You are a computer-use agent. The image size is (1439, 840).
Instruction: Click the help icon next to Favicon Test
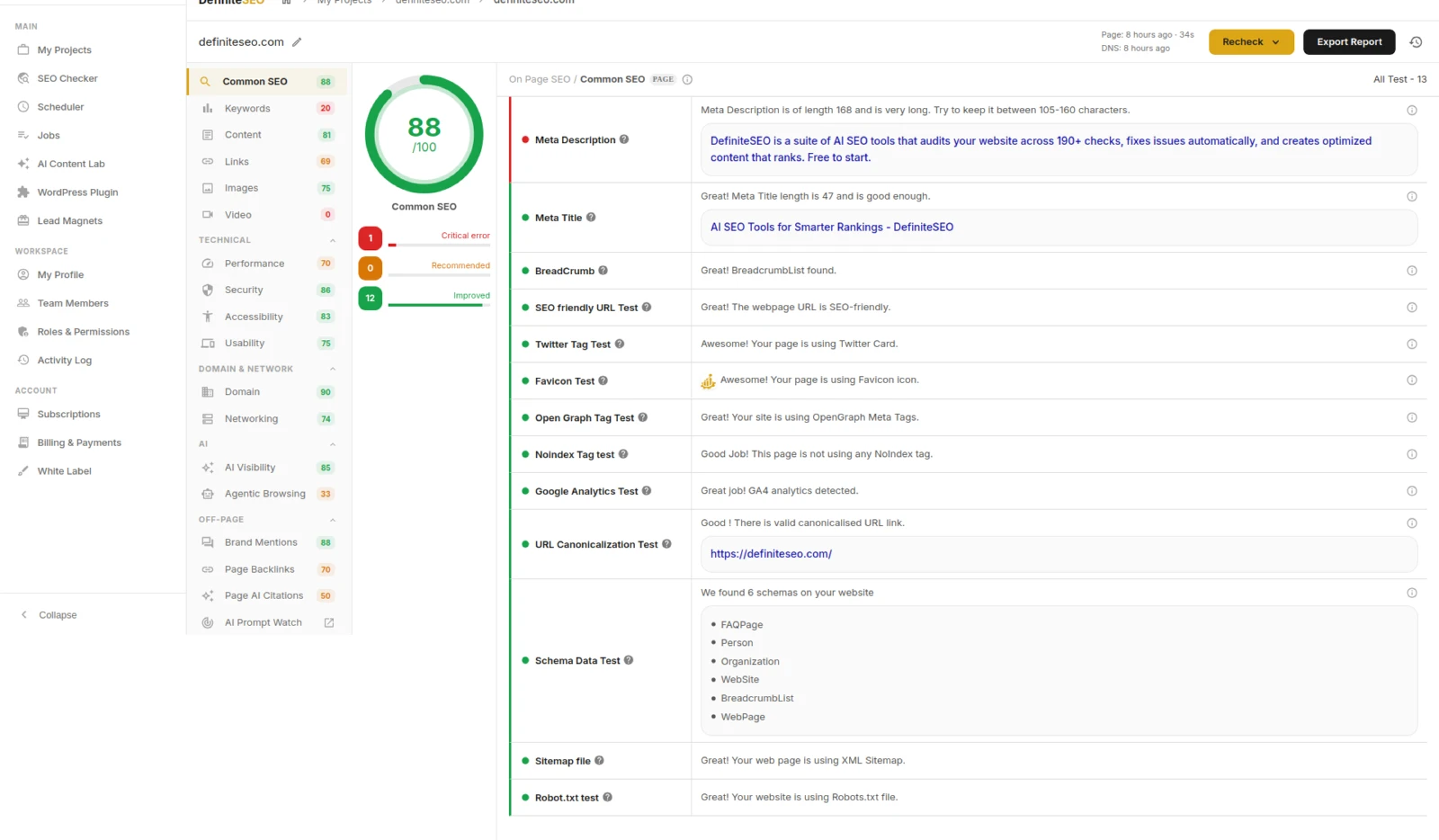[603, 380]
